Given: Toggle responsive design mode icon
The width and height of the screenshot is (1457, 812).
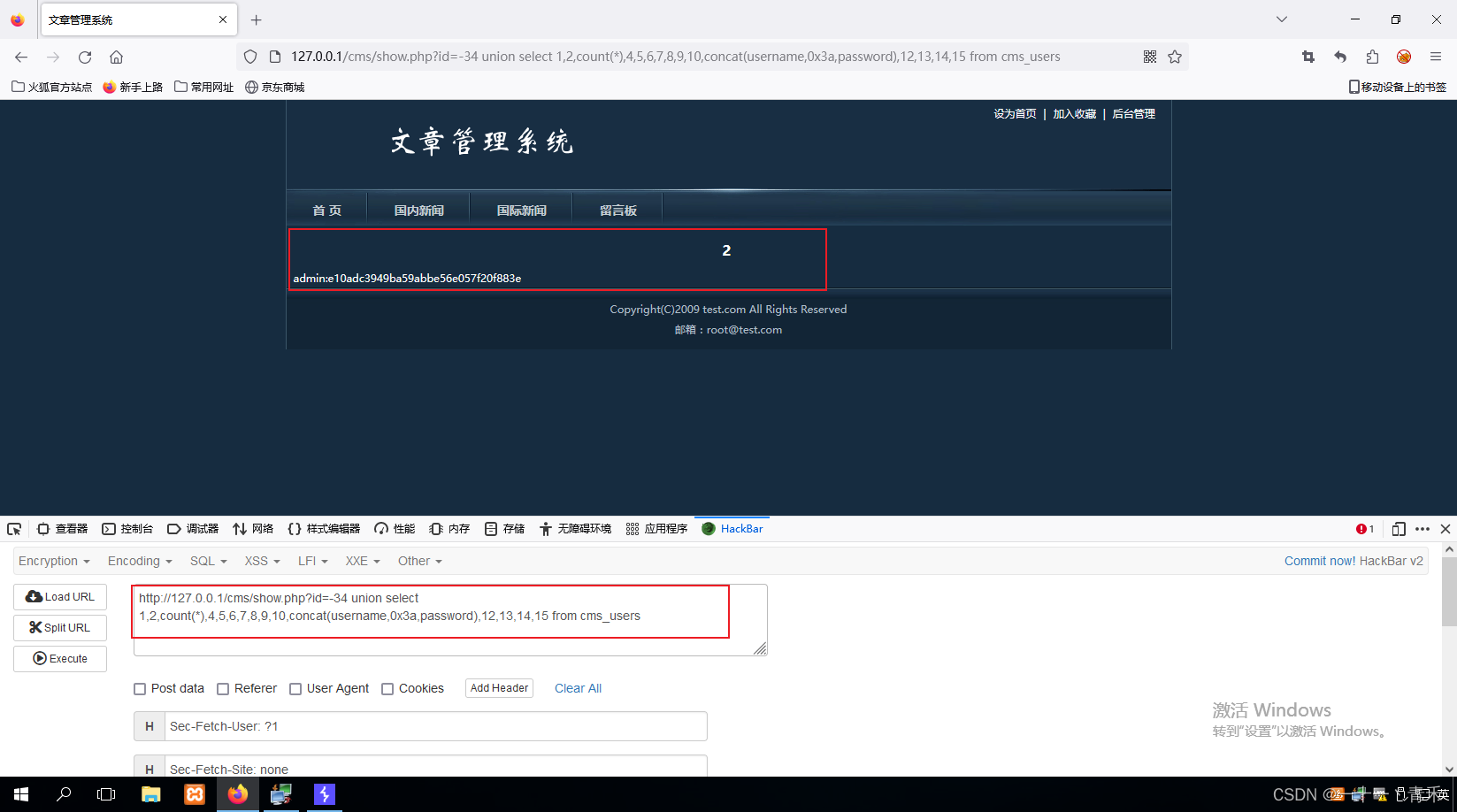Looking at the screenshot, I should coord(1399,529).
